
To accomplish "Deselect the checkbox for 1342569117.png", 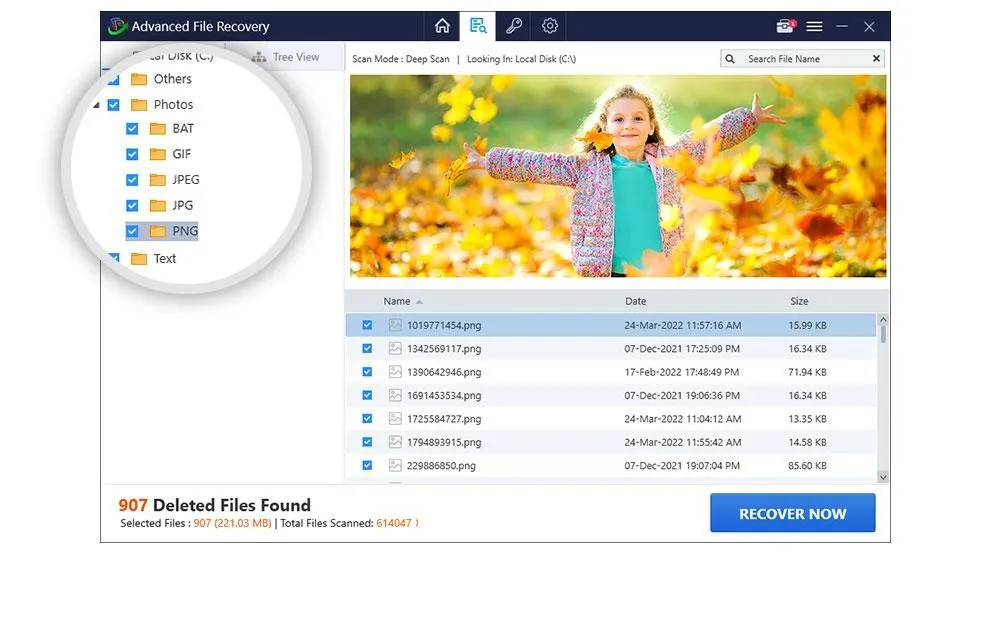I will pos(367,348).
